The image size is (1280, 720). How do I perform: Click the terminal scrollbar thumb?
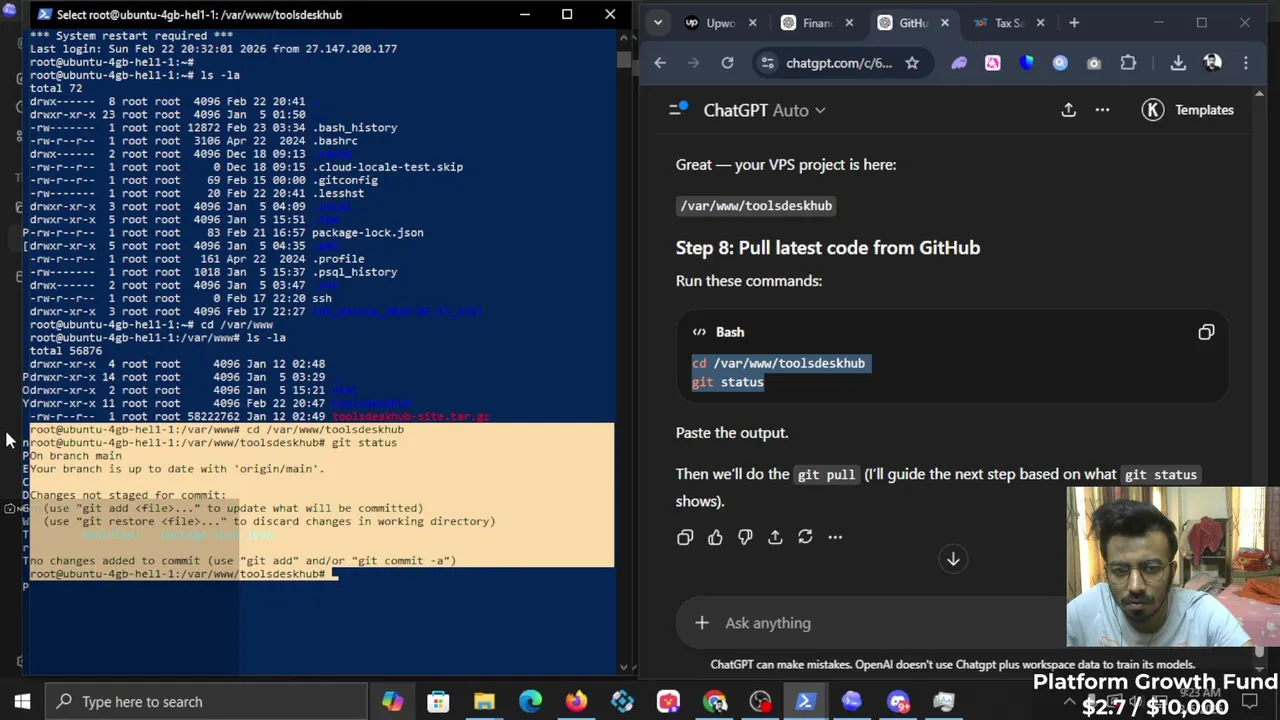[x=624, y=59]
